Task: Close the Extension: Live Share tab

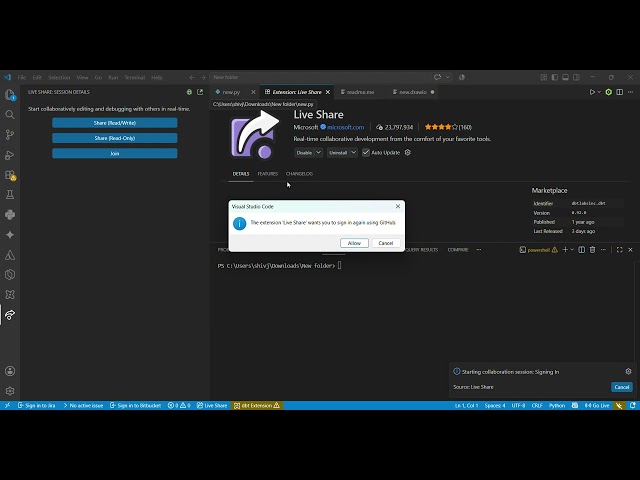Action: tap(328, 92)
